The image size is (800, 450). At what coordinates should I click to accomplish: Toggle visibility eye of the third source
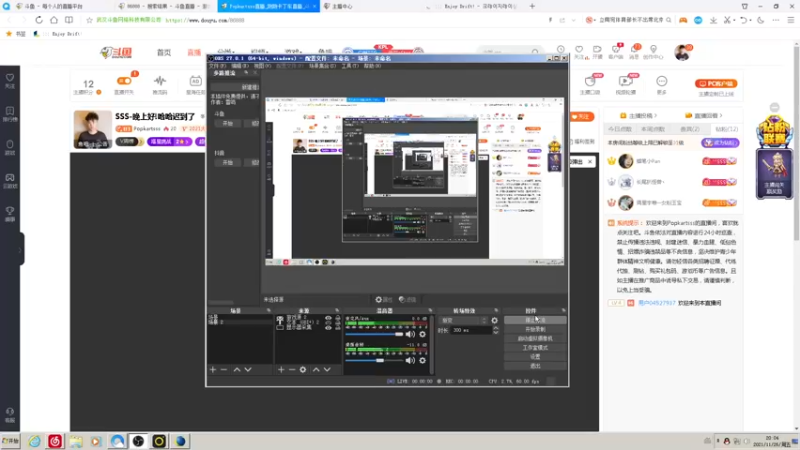[x=328, y=328]
